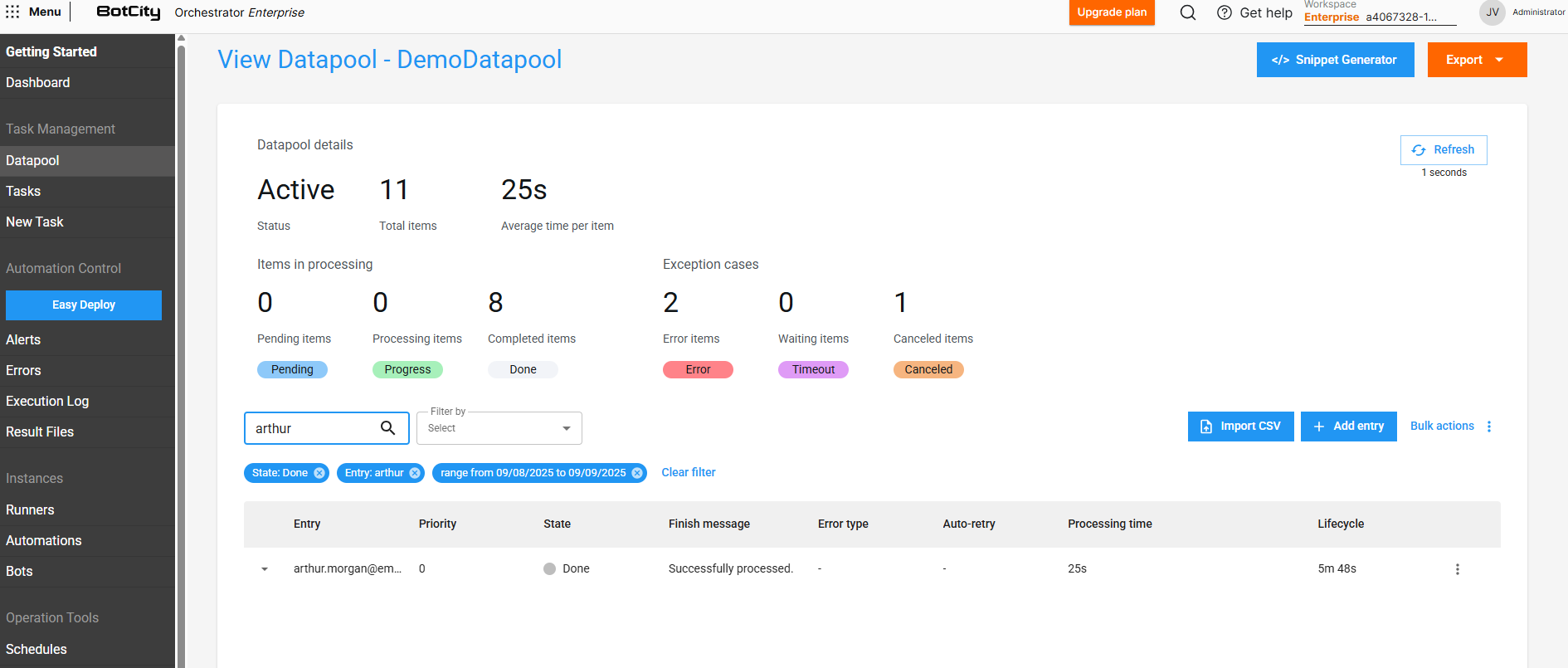Go to Runners in the sidebar
Image resolution: width=1568 pixels, height=668 pixels.
(x=30, y=510)
